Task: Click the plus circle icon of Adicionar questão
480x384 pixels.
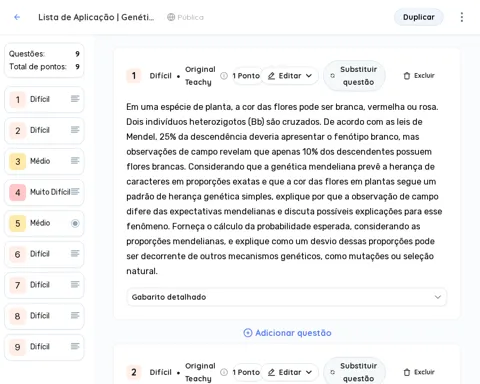Action: (248, 333)
